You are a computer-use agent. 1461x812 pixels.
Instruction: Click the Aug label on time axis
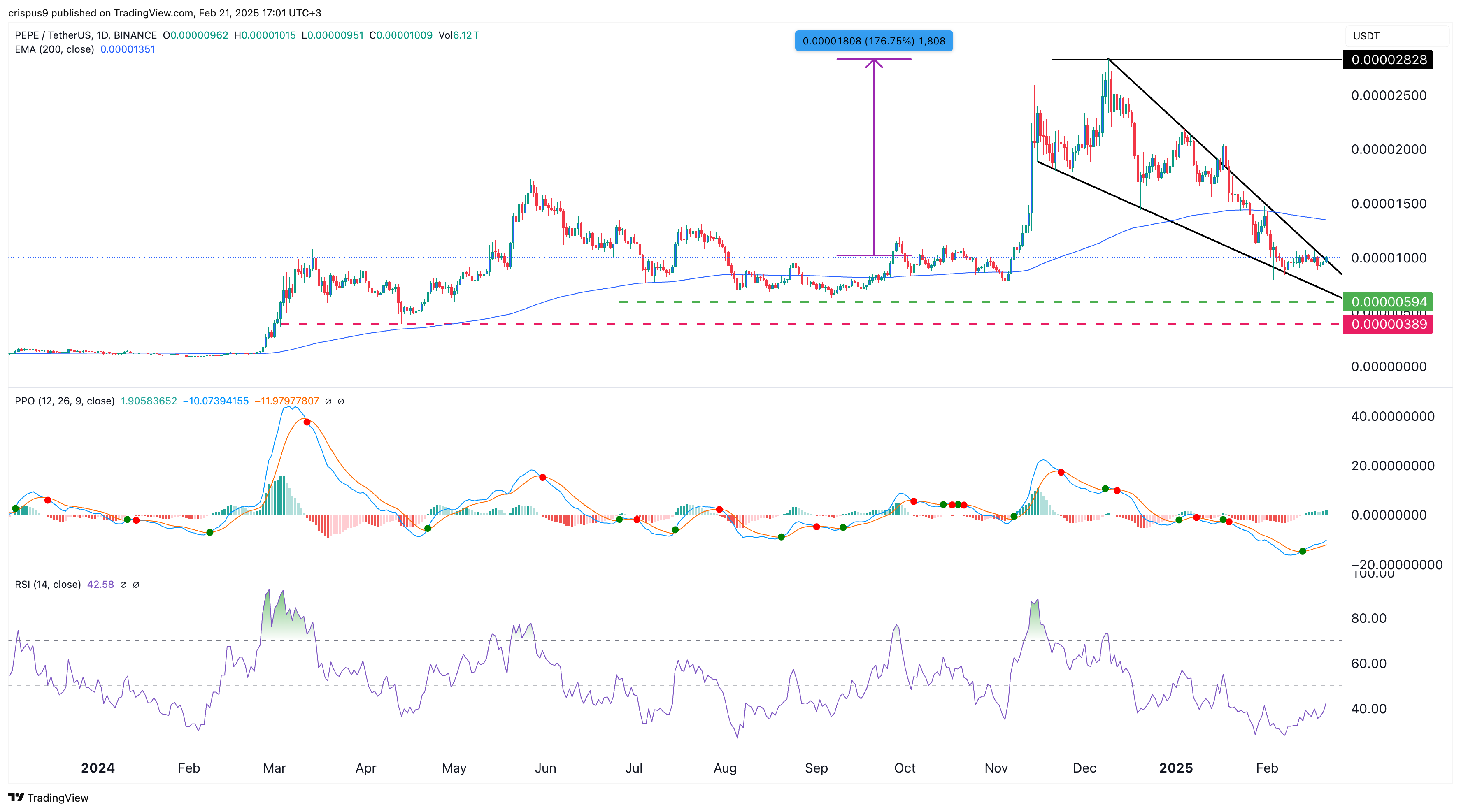tap(725, 768)
